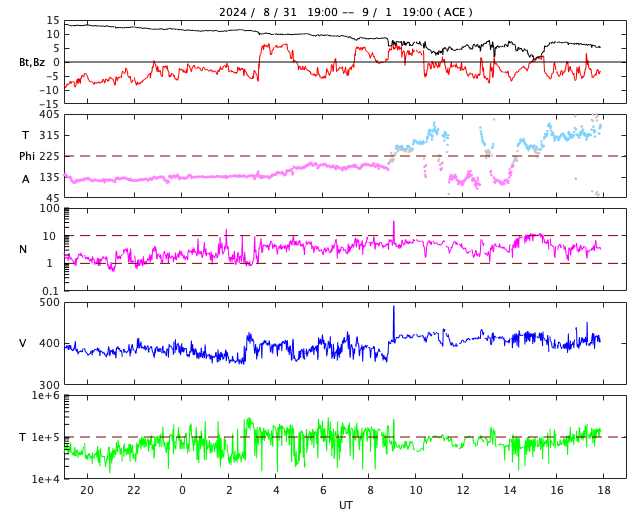Viewport: 640px width, 512px height.
Task: Select the "V" velocity axis label
Action: (23, 343)
